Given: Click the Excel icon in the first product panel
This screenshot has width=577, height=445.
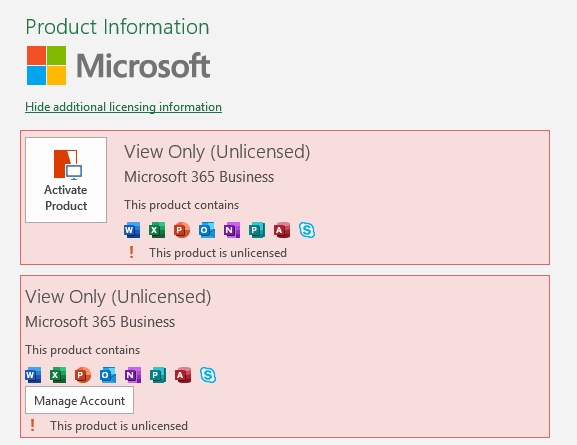Looking at the screenshot, I should pos(157,230).
